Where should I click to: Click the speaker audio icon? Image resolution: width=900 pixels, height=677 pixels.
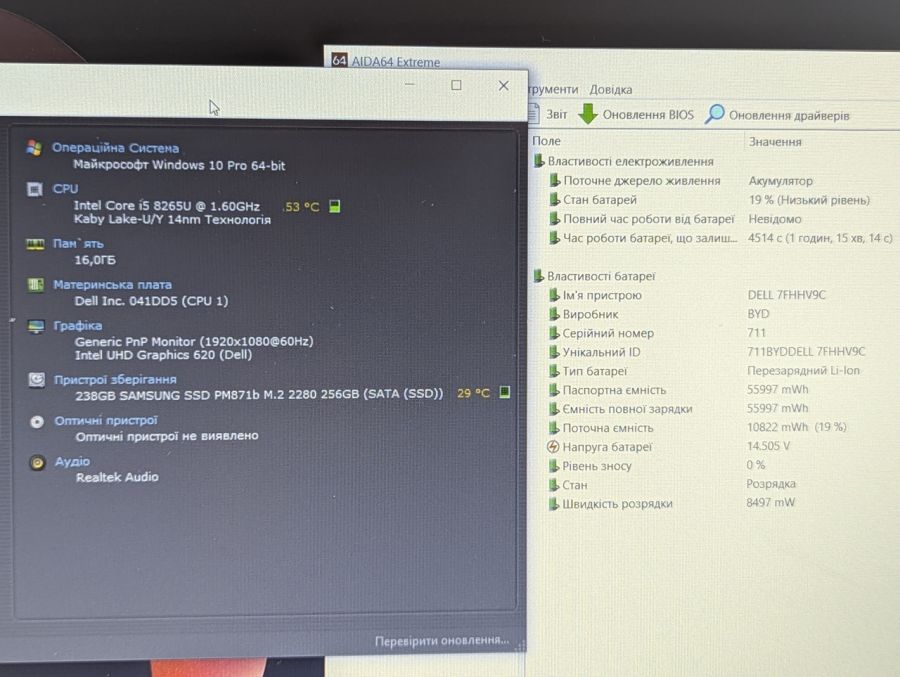click(x=37, y=463)
